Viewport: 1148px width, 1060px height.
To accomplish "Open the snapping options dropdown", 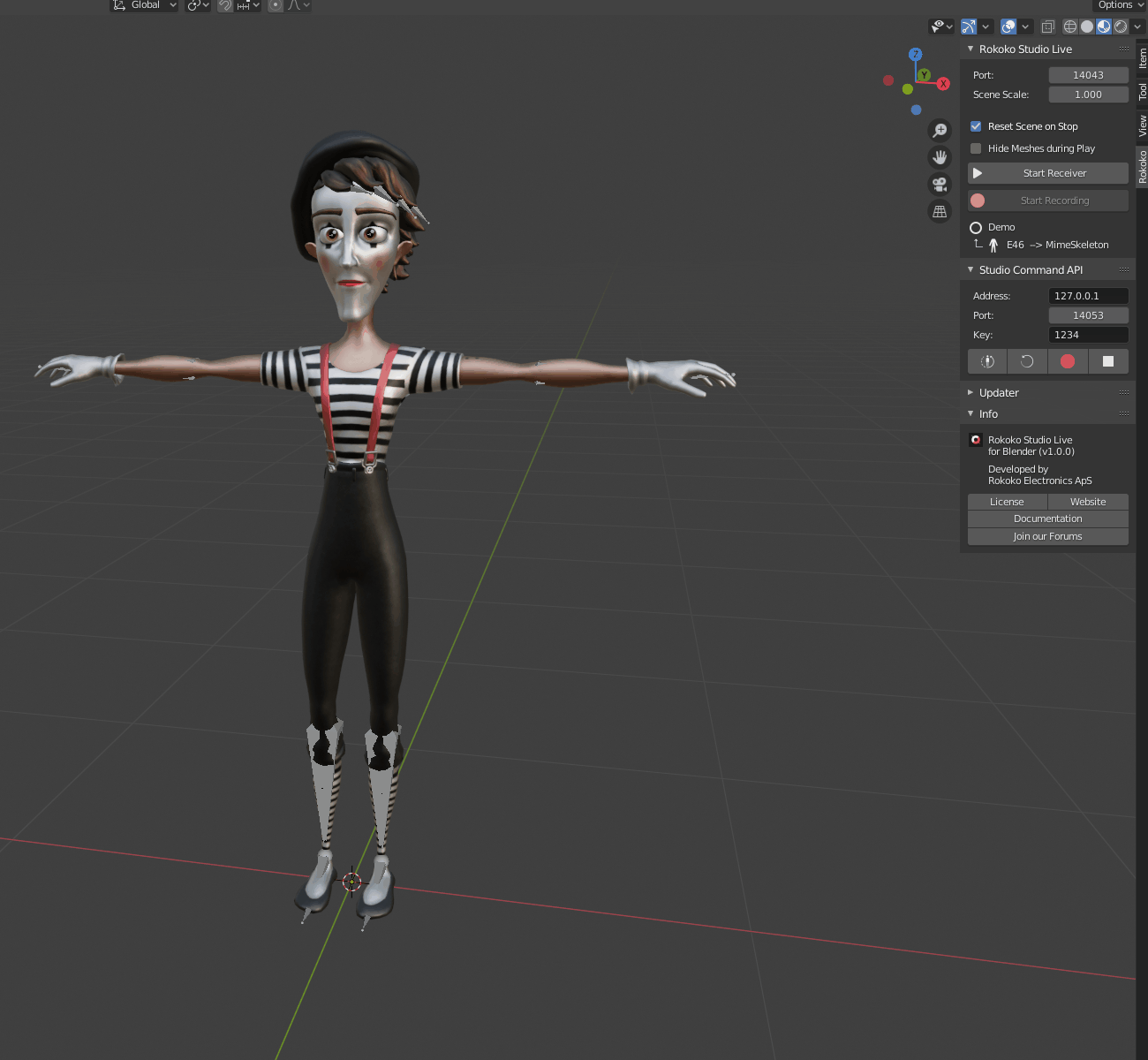I will point(247,5).
